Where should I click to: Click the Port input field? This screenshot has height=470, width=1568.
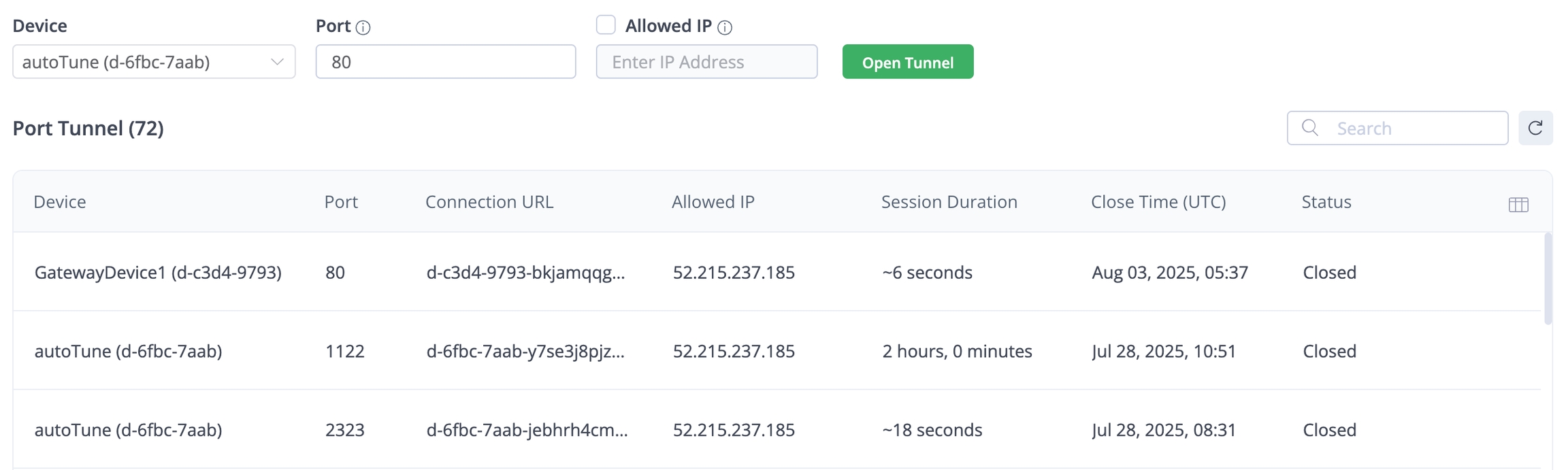(446, 62)
